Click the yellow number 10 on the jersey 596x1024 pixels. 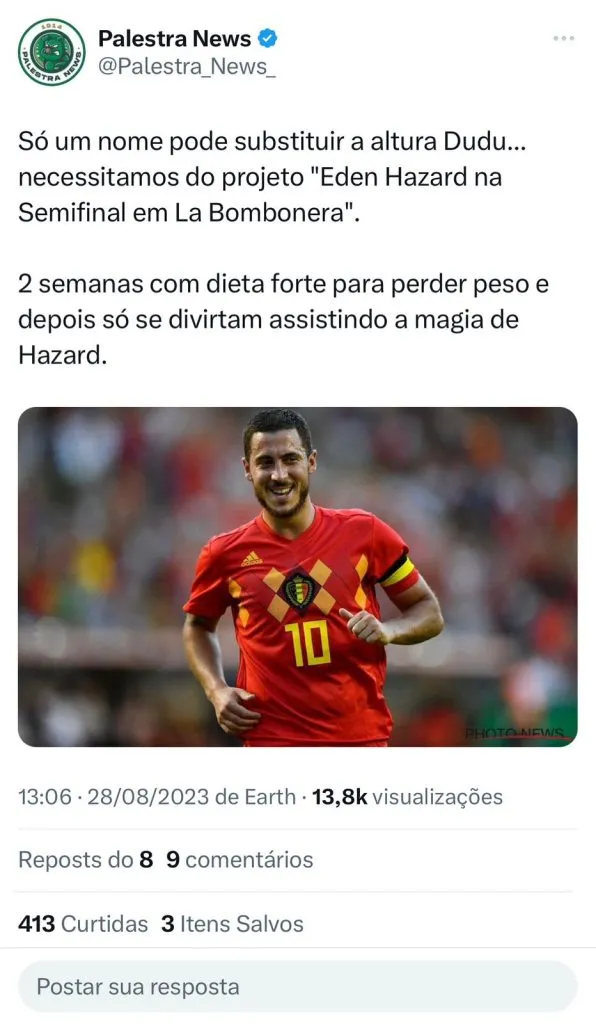(307, 643)
